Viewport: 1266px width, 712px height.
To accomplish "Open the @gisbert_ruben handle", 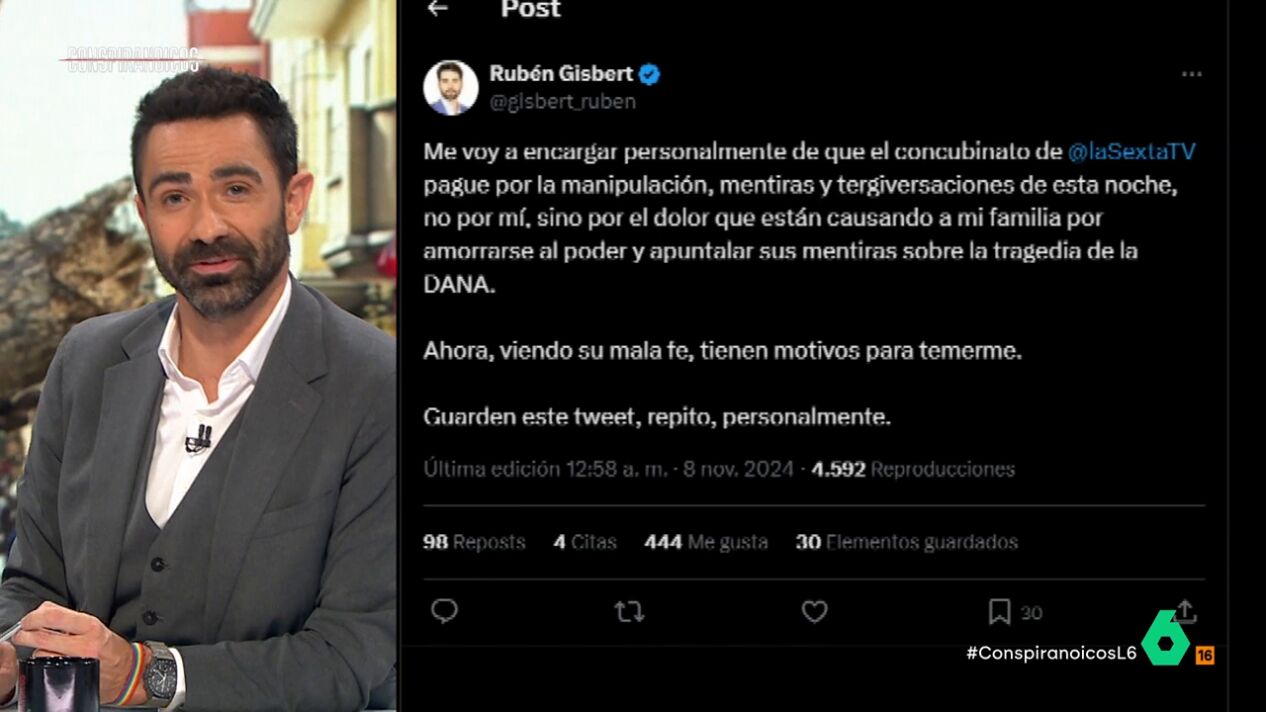I will pyautogui.click(x=562, y=102).
